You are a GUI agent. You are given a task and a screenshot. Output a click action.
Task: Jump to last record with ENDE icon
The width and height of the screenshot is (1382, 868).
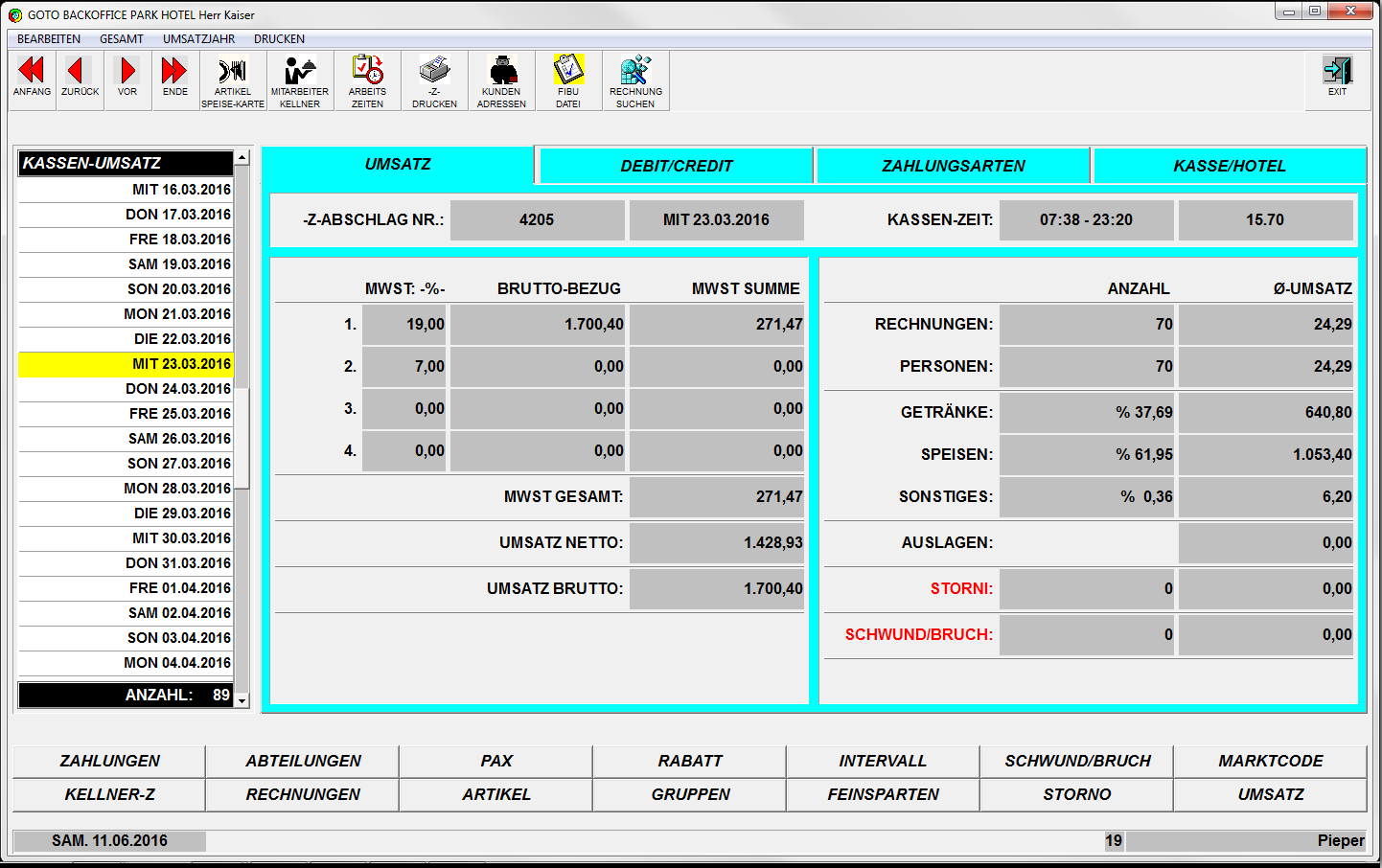pyautogui.click(x=174, y=79)
